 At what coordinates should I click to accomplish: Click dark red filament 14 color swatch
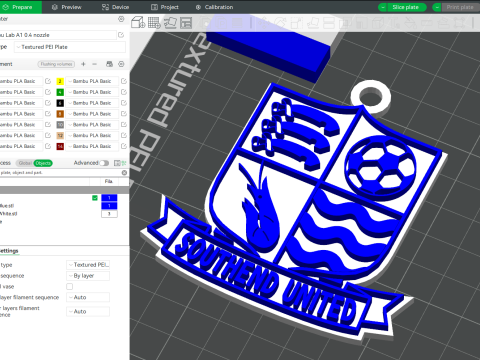60,146
